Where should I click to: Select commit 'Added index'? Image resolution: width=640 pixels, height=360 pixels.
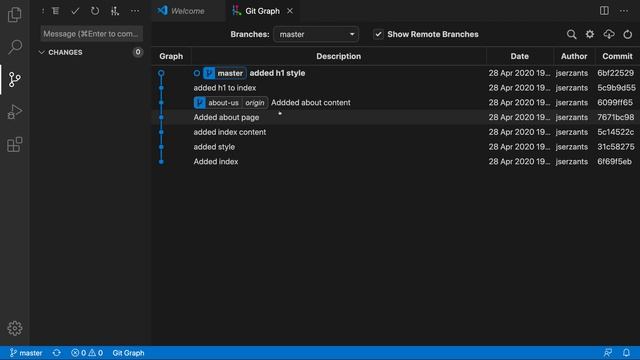[216, 161]
